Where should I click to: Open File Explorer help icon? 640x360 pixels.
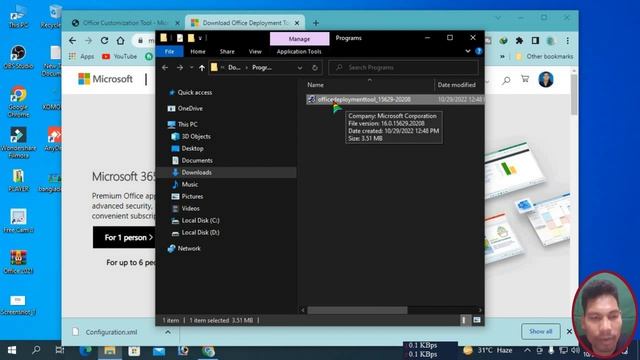(478, 51)
